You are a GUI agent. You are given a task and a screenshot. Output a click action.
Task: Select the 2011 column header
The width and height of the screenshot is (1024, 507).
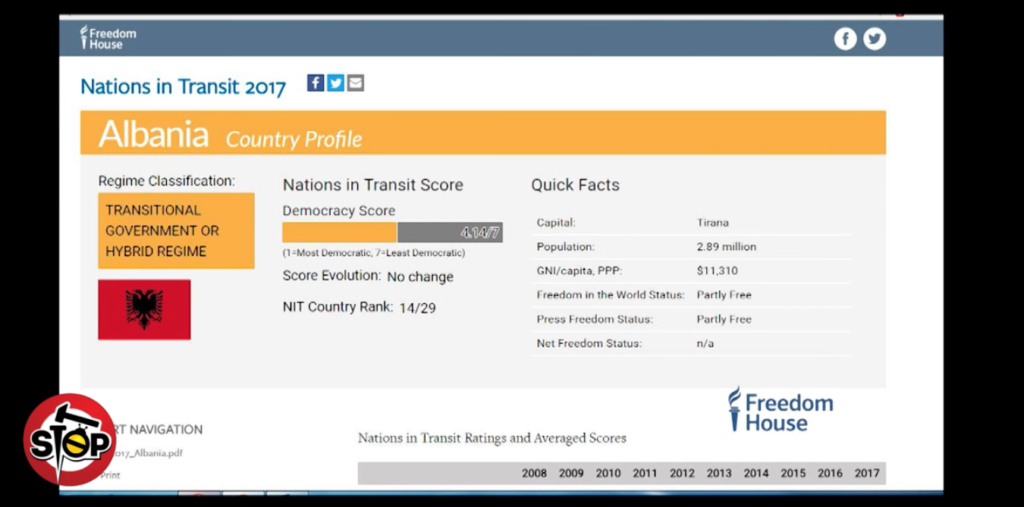(x=645, y=474)
